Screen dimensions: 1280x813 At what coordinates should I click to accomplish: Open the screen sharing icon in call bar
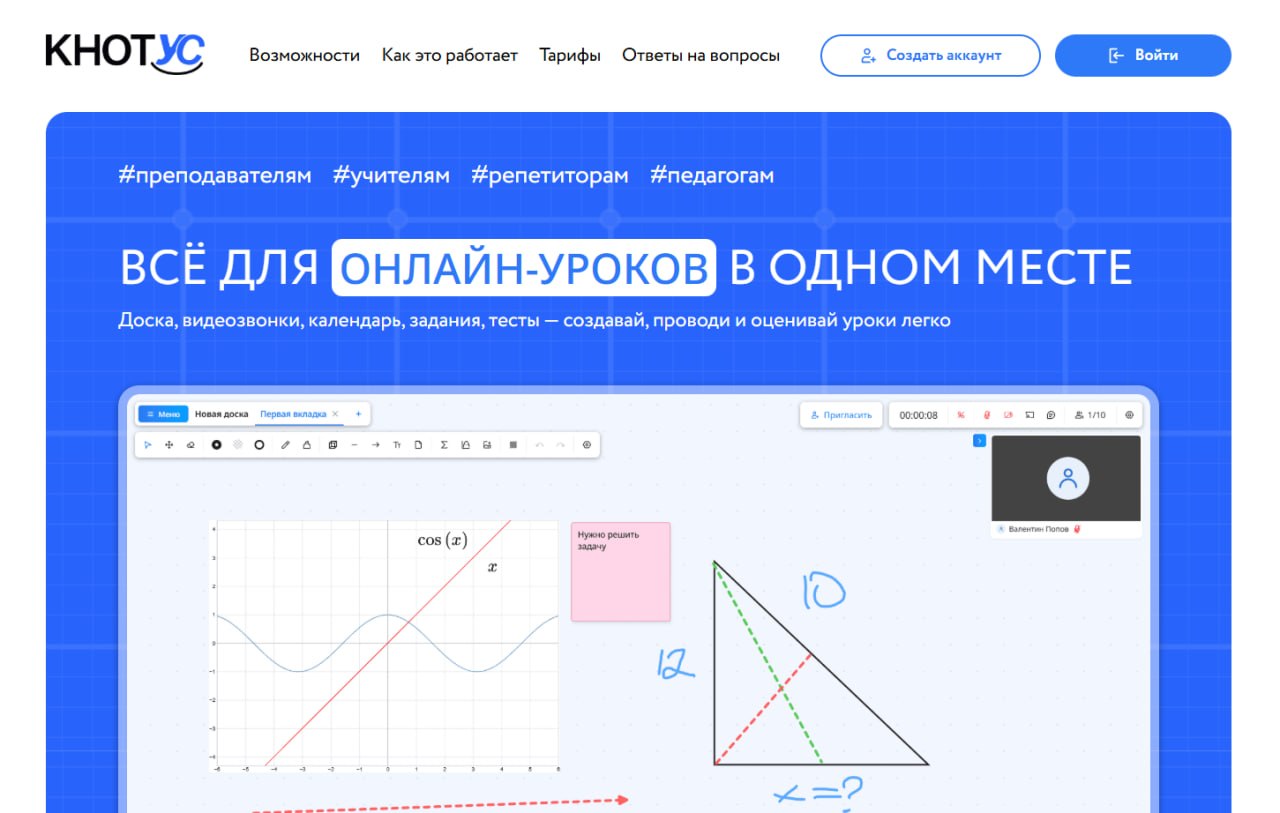click(1029, 415)
